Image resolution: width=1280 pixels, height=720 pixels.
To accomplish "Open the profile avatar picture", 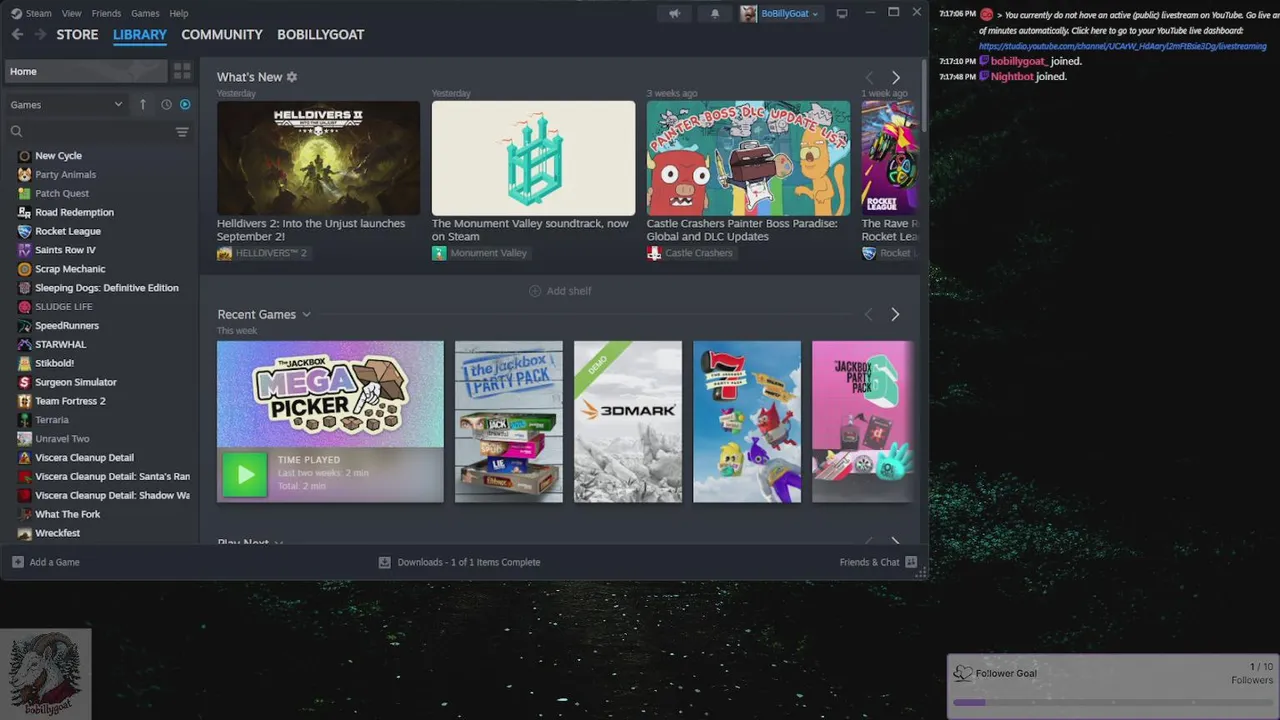I will point(749,13).
